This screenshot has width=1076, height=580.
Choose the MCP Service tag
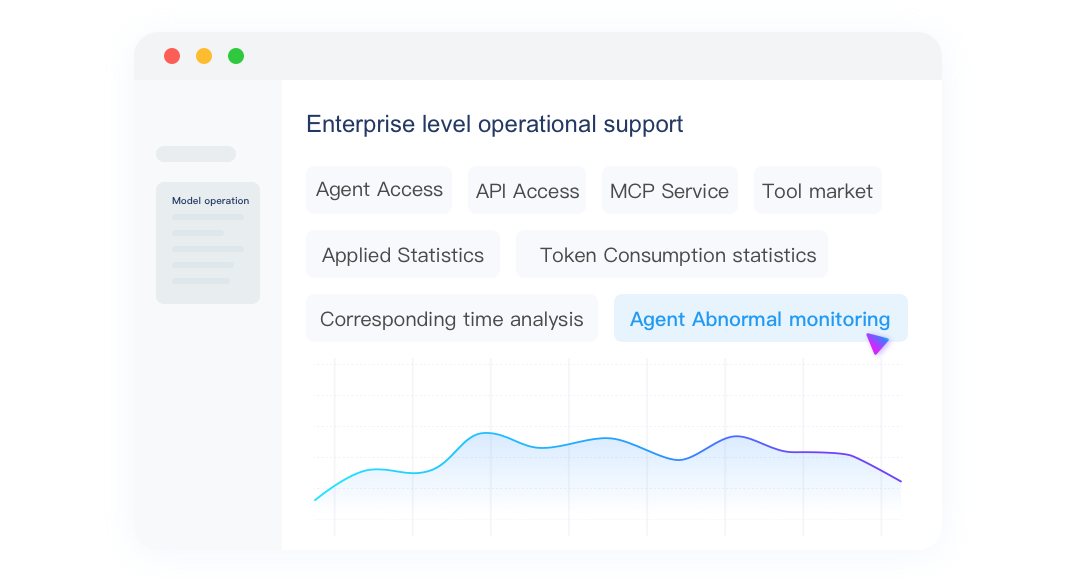point(669,191)
